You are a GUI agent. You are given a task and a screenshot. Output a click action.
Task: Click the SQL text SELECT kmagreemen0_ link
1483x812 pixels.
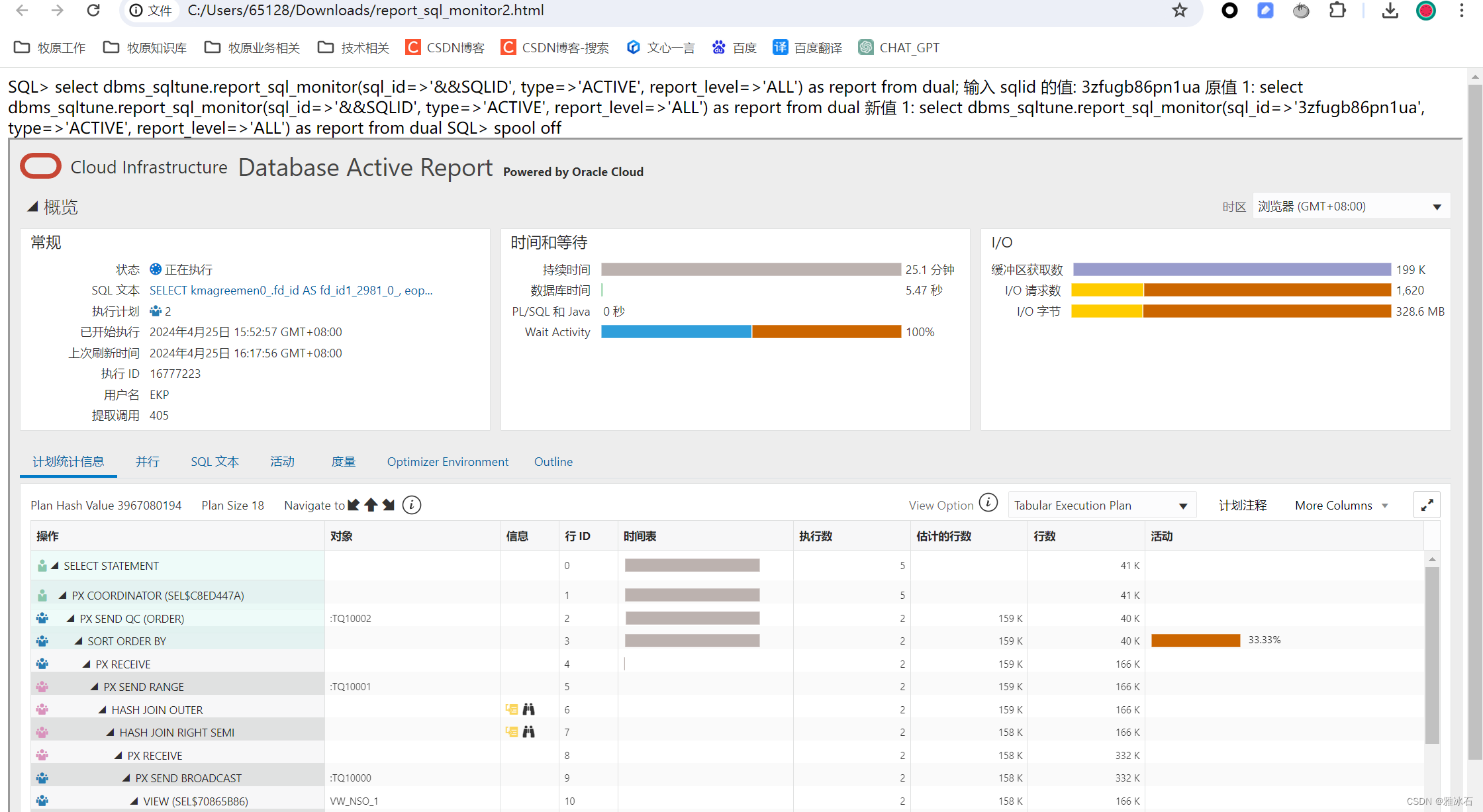[x=291, y=291]
